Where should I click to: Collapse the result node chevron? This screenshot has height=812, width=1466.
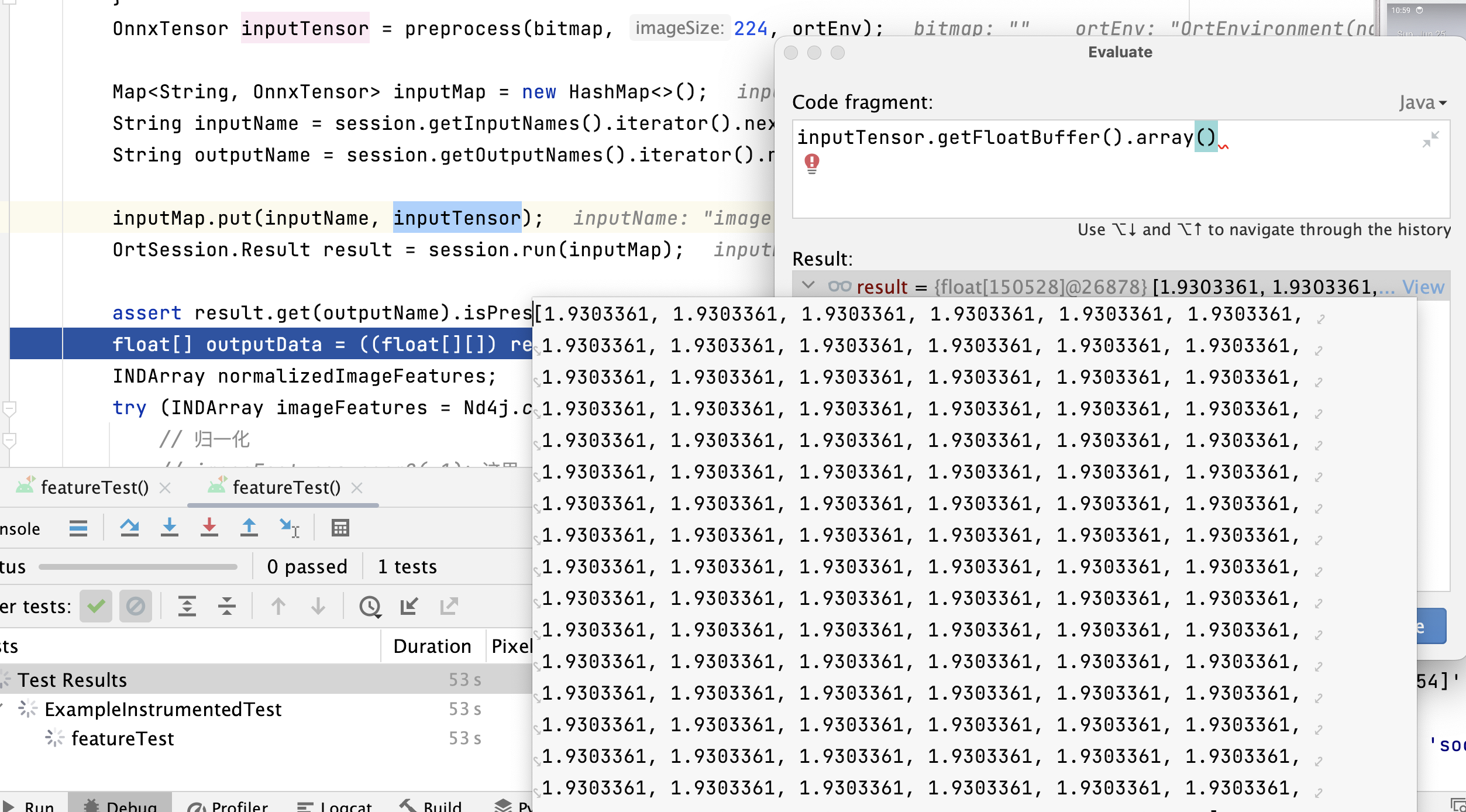click(x=809, y=286)
